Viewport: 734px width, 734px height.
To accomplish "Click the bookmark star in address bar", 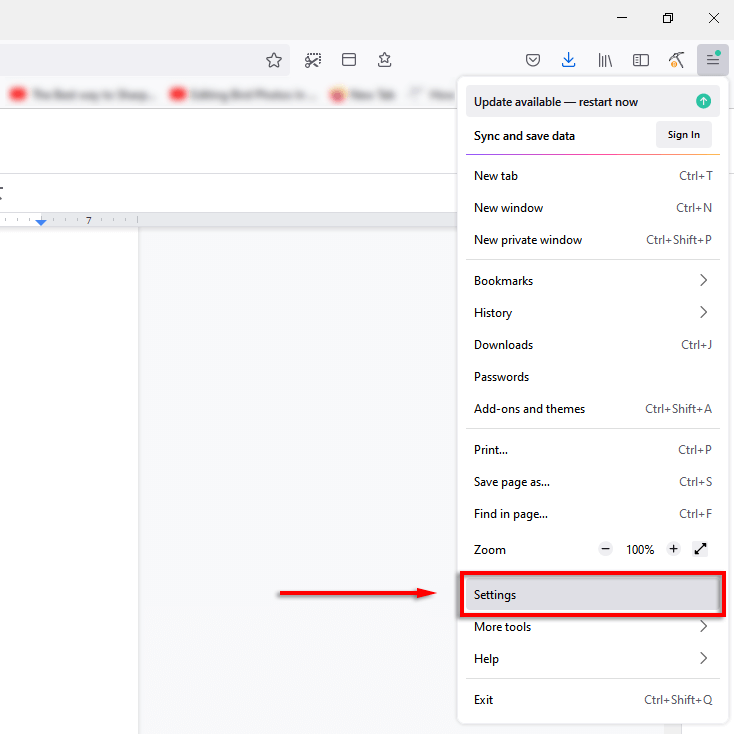I will click(x=274, y=60).
